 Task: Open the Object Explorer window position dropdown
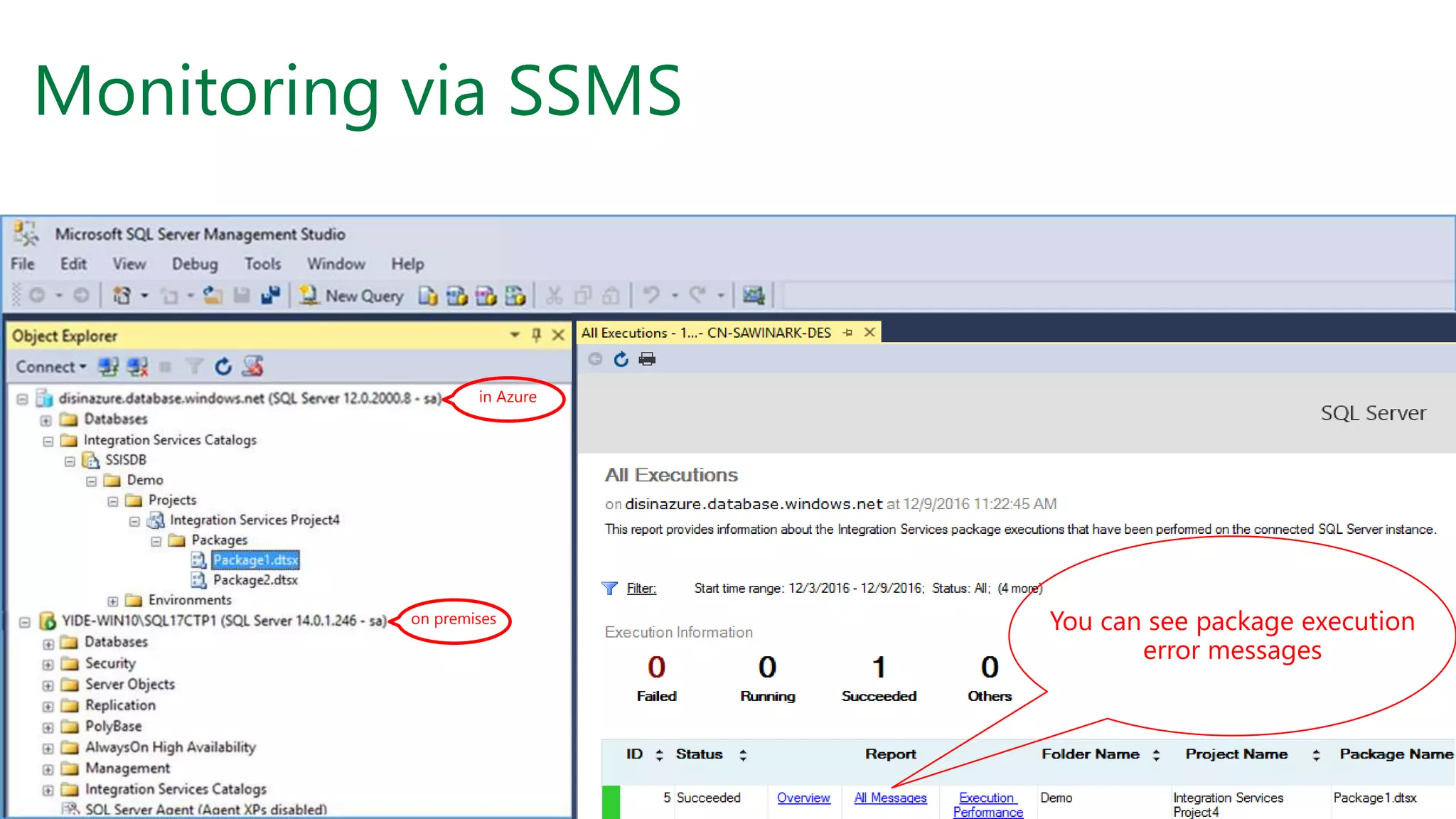[x=515, y=335]
